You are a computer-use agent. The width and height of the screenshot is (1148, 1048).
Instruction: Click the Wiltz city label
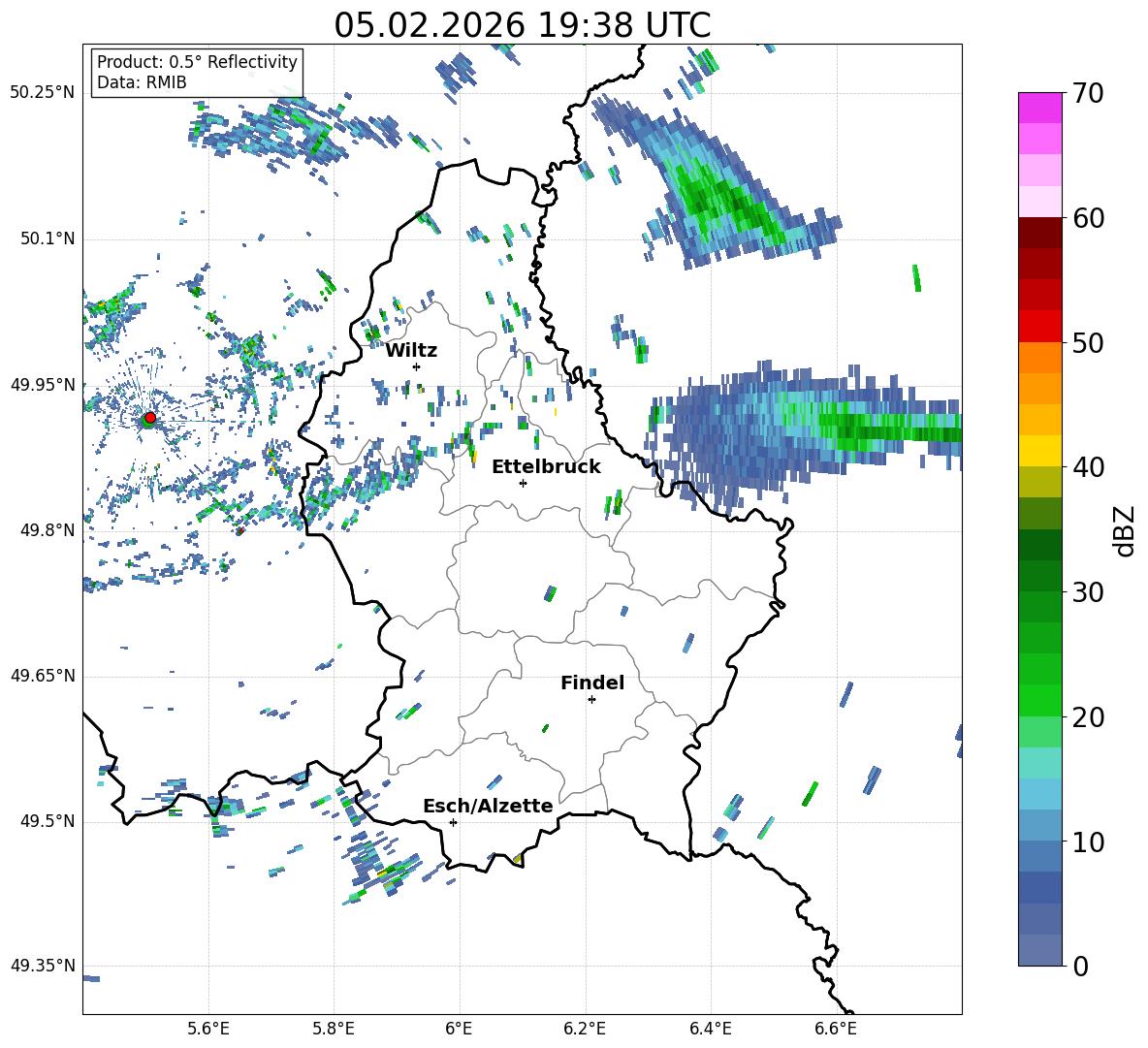[411, 351]
